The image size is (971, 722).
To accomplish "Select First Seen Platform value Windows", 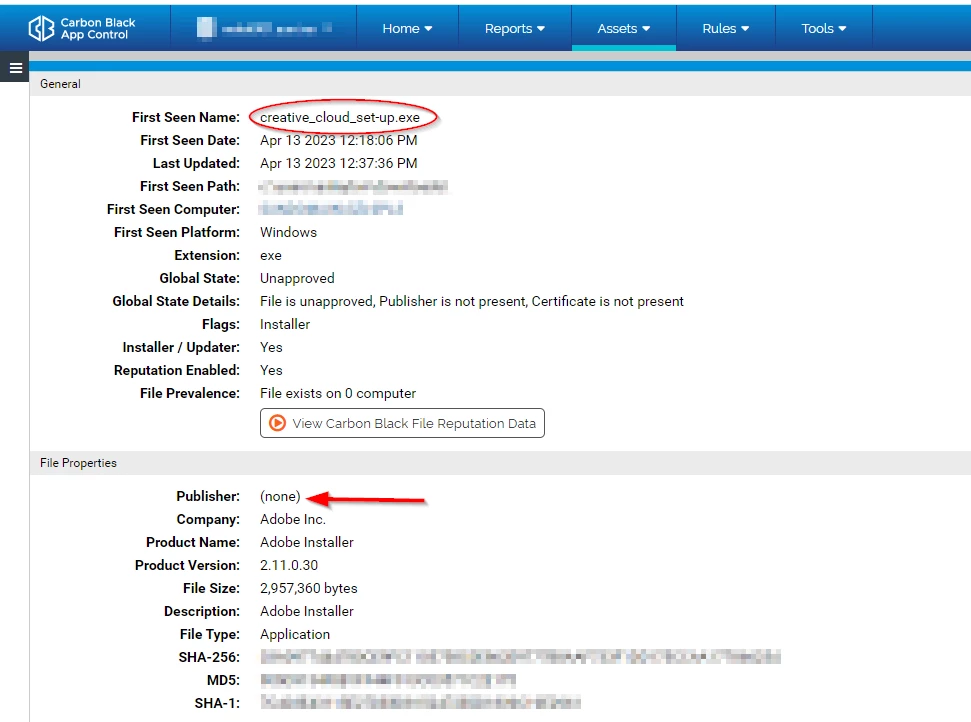I will tap(289, 232).
